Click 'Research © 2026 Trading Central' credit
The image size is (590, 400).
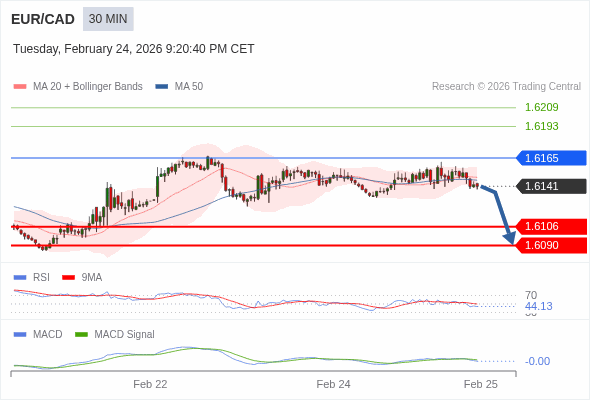point(506,87)
